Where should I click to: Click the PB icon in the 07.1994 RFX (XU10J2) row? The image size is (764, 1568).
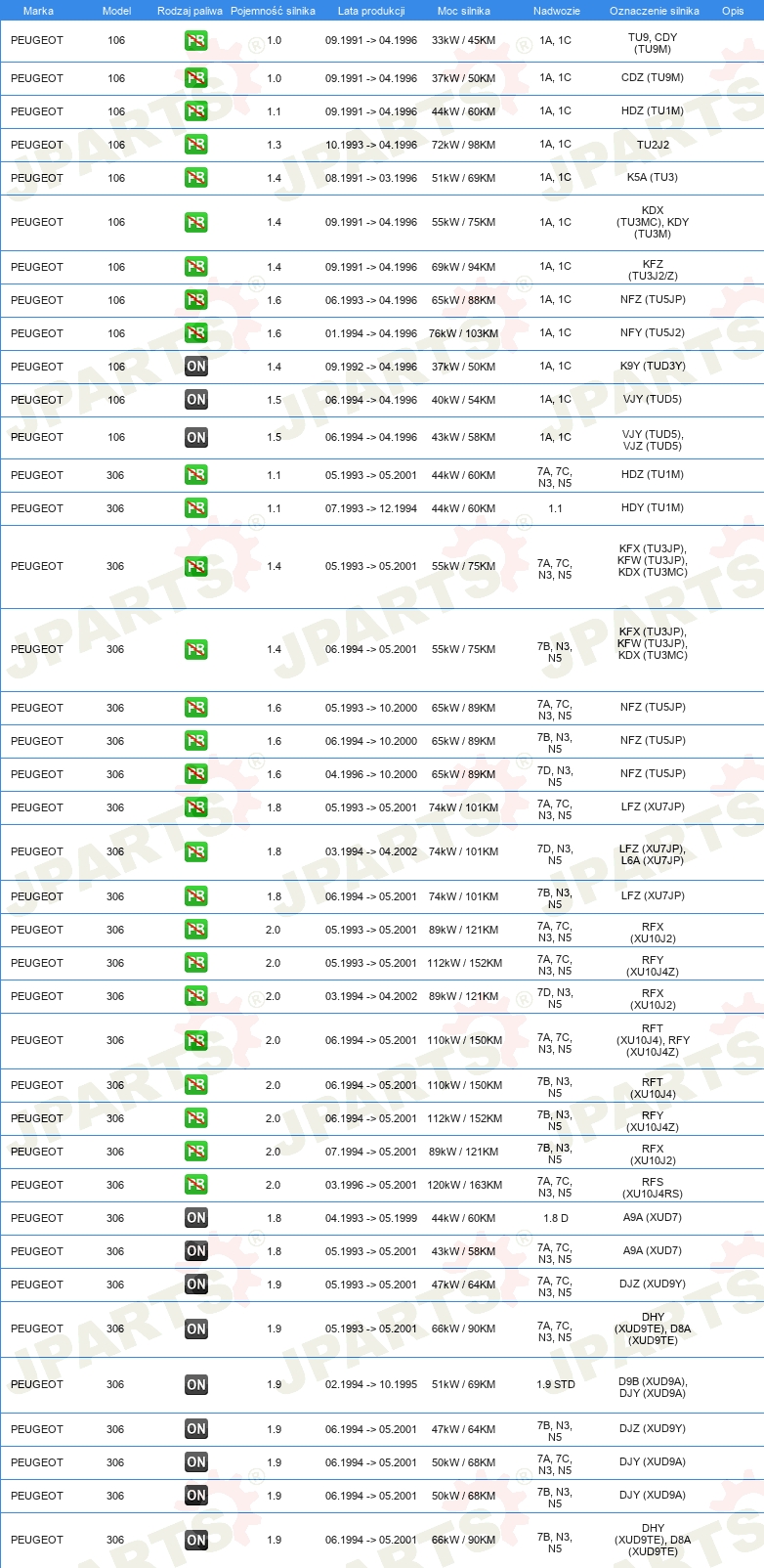[196, 1152]
